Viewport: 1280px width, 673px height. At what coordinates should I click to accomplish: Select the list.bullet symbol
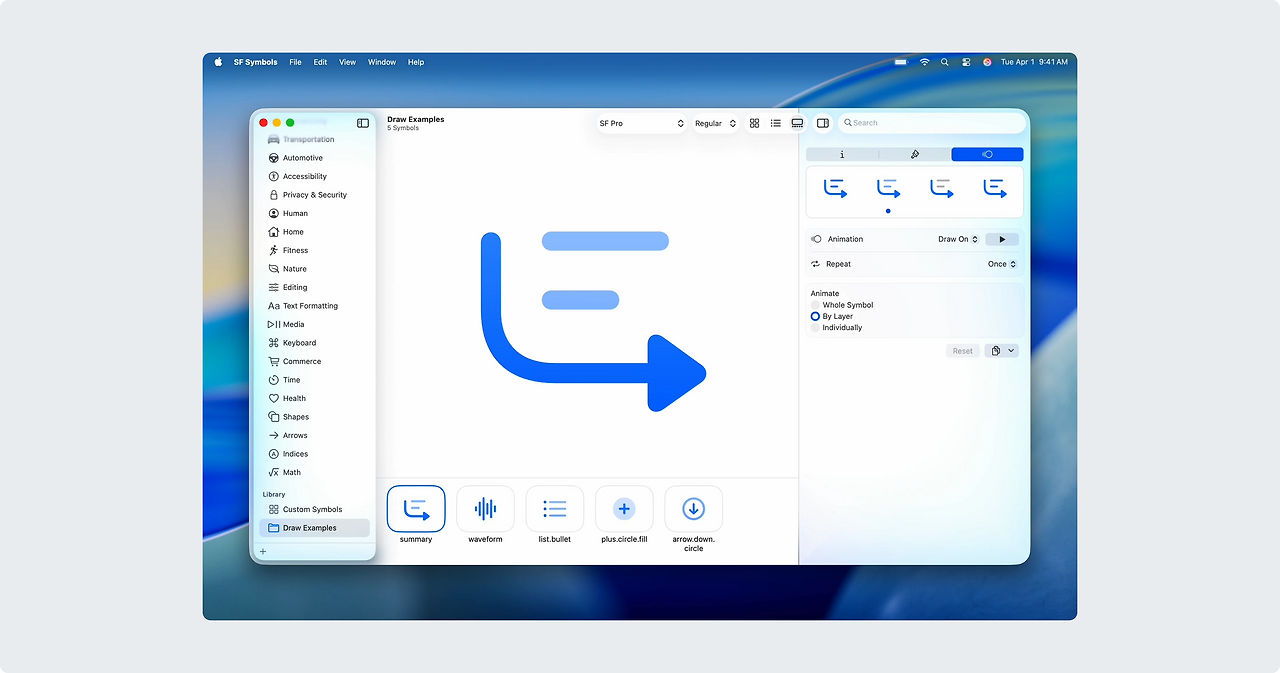555,509
